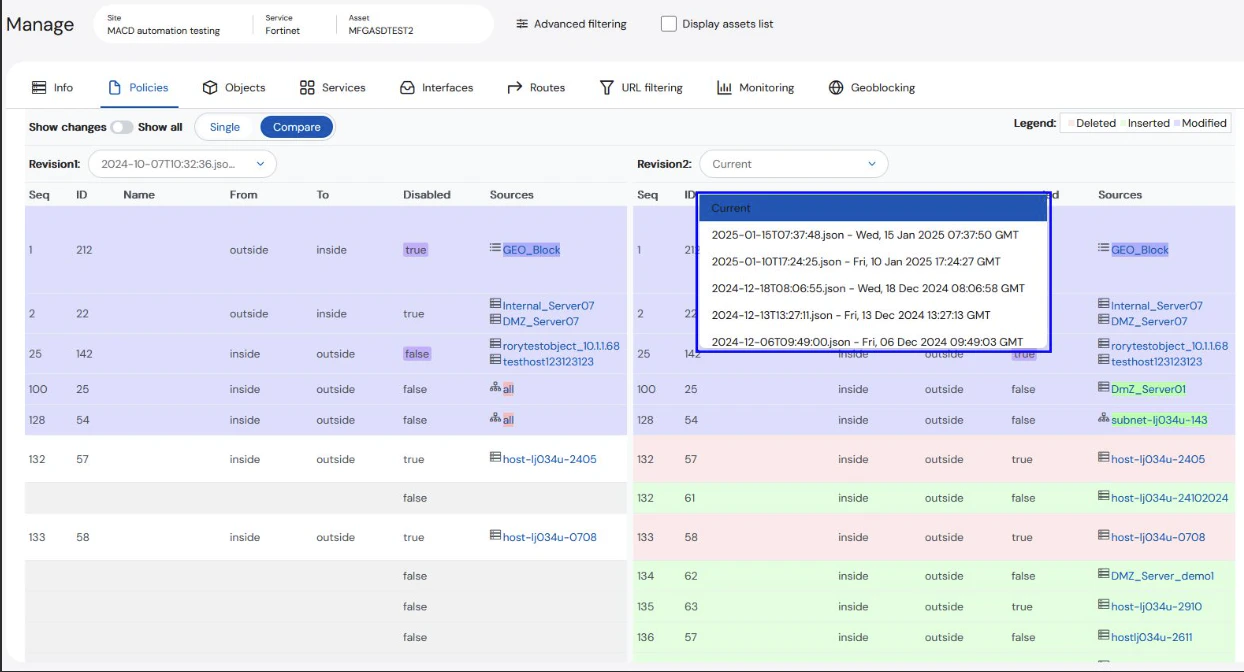Click the Asset field MFGASDTEST2

click(381, 31)
